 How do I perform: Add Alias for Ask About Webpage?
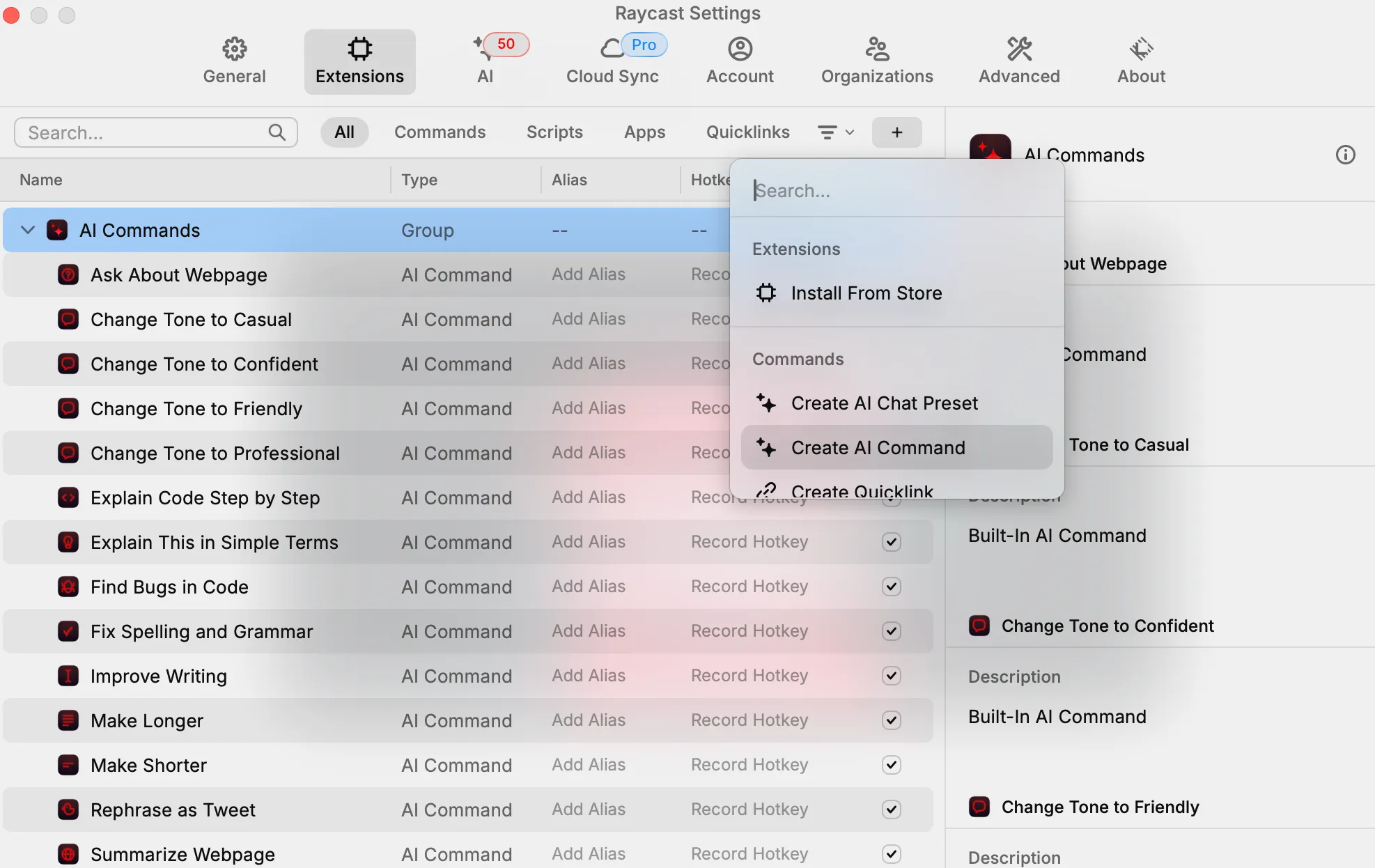point(589,274)
